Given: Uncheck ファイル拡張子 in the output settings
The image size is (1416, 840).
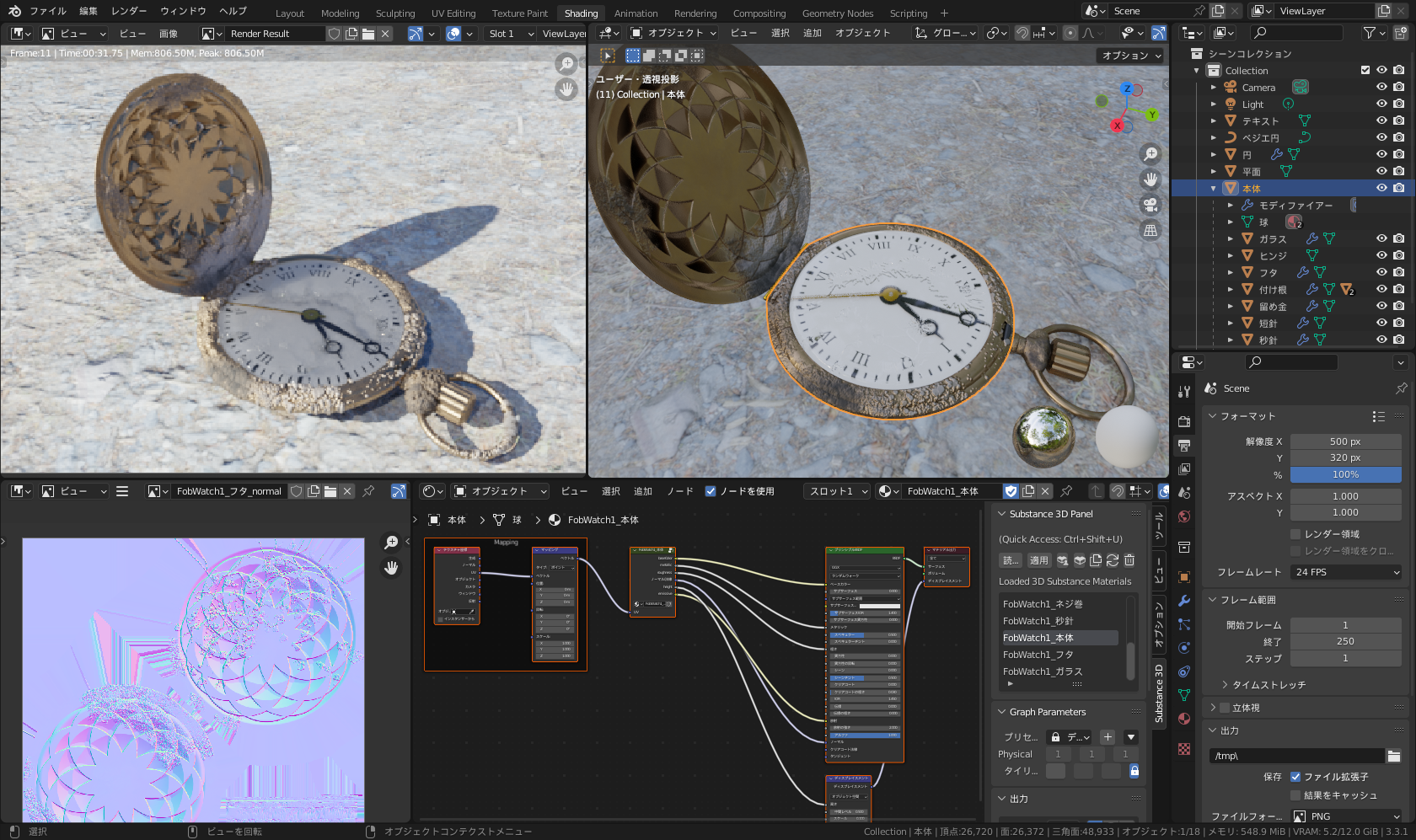Looking at the screenshot, I should (x=1295, y=777).
